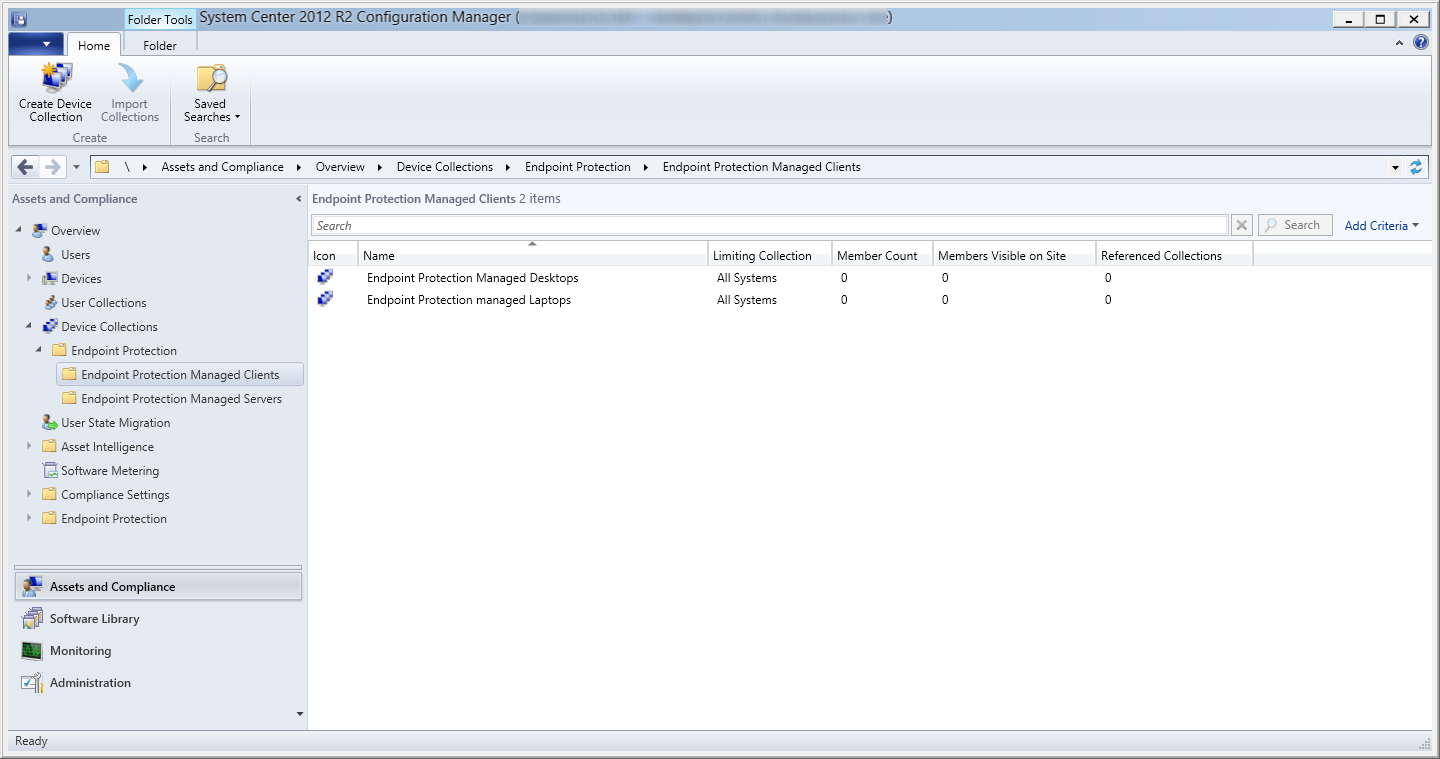
Task: Click Members Visible on Site column header
Action: pos(1014,255)
